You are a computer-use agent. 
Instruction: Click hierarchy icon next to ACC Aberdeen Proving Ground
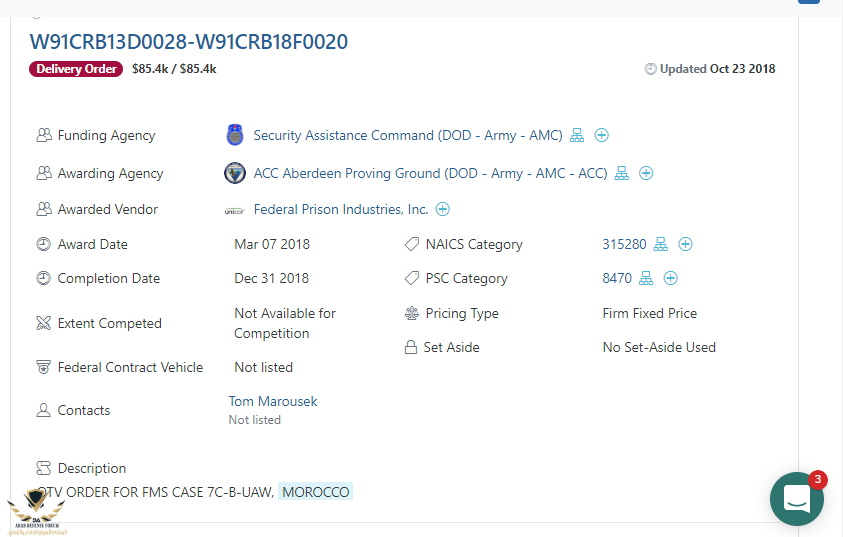(x=622, y=173)
